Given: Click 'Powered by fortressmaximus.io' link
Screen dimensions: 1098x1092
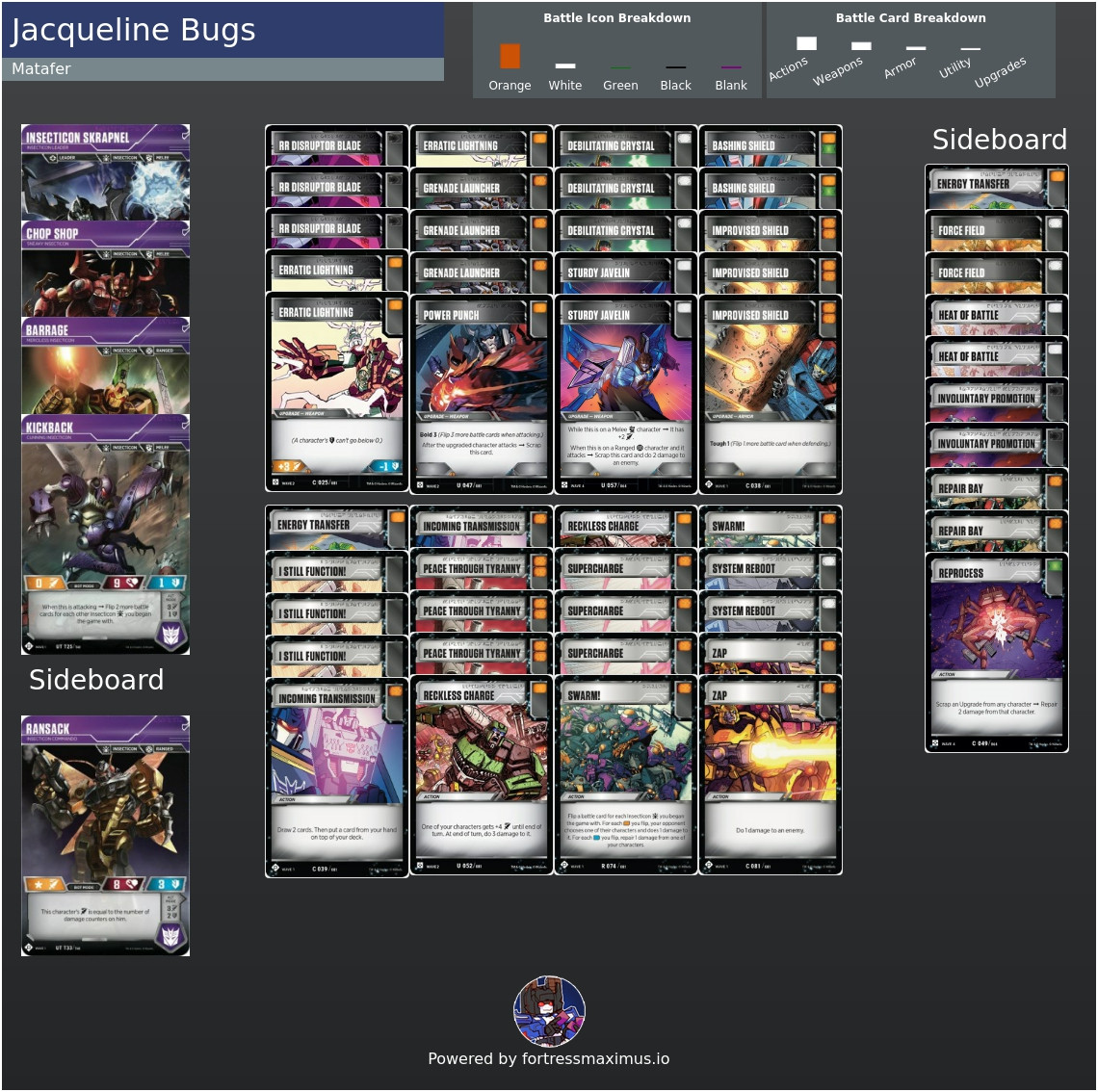Looking at the screenshot, I should pyautogui.click(x=549, y=1058).
